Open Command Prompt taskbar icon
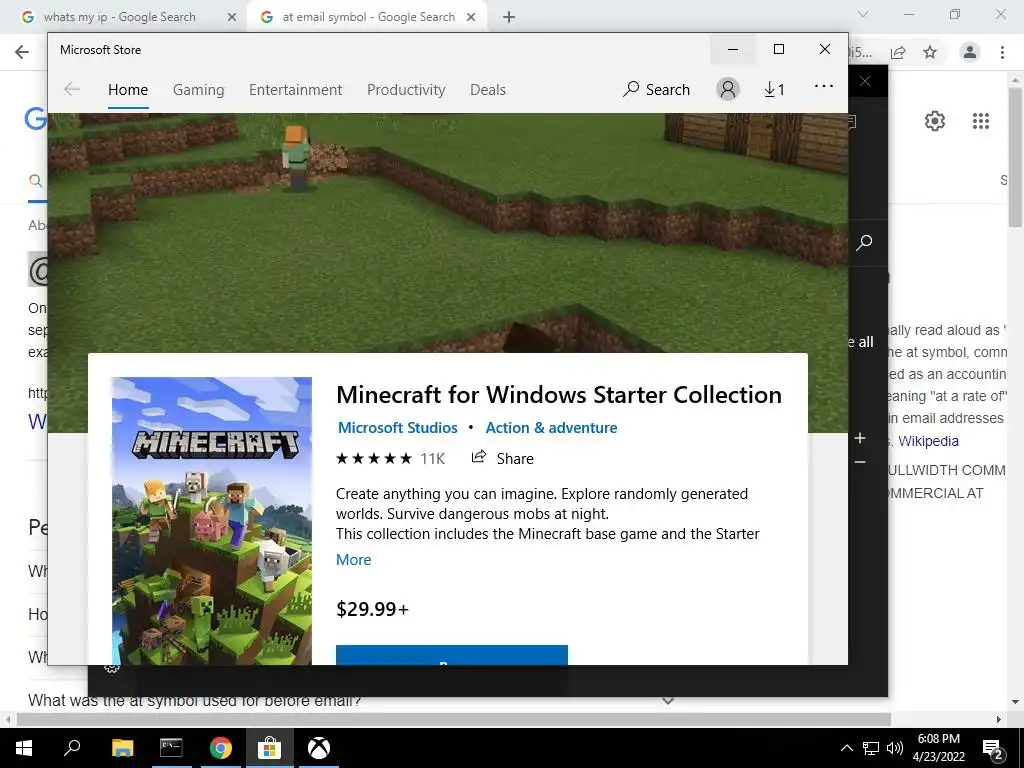Image resolution: width=1024 pixels, height=768 pixels. (171, 748)
